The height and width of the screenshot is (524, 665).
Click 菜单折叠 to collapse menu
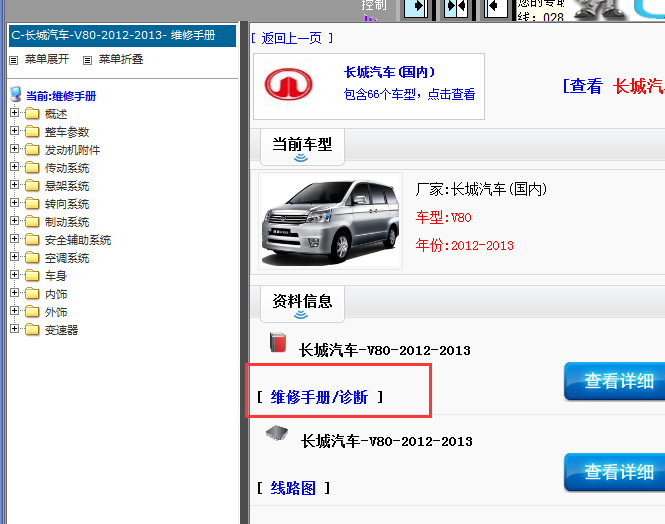pos(121,59)
